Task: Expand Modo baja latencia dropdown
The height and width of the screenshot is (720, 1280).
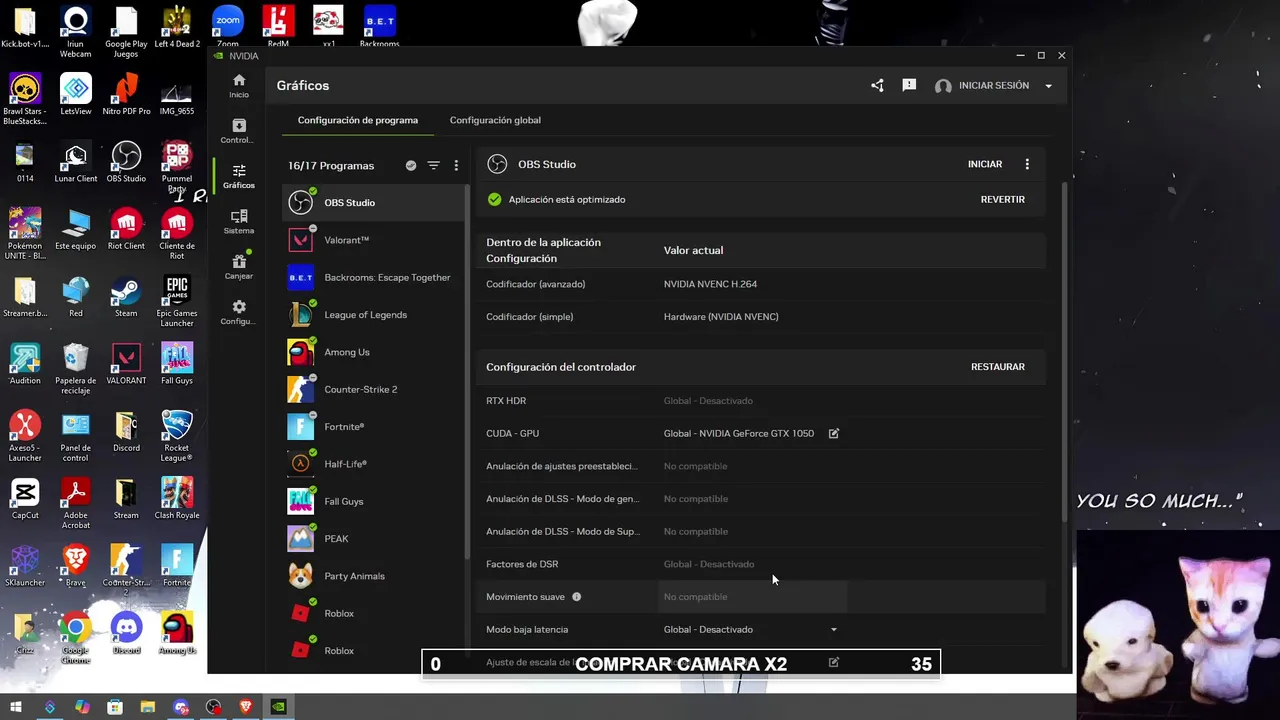Action: click(834, 630)
